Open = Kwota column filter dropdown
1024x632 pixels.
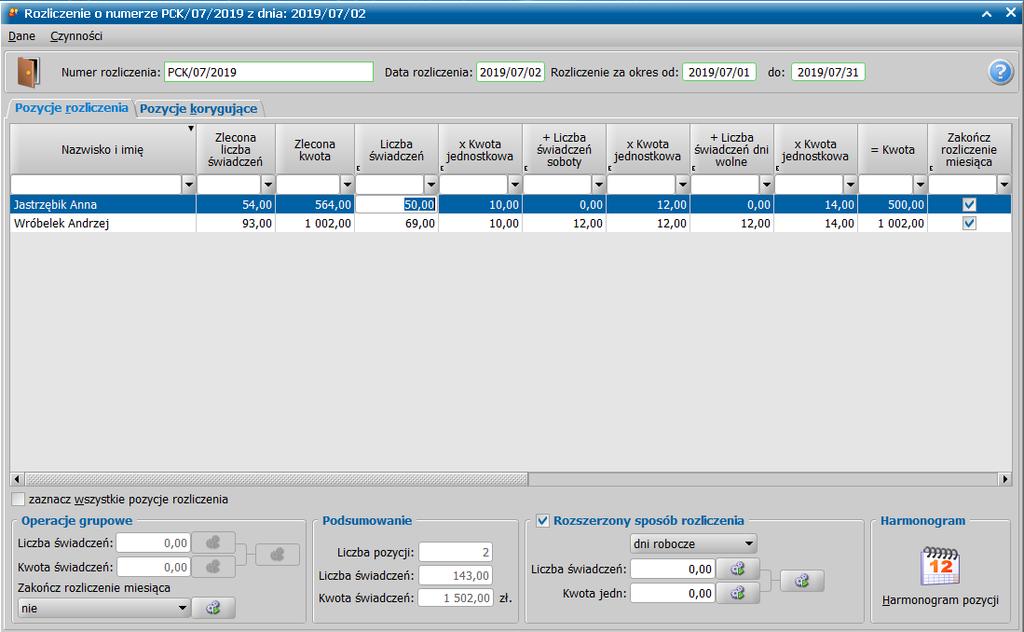[920, 185]
